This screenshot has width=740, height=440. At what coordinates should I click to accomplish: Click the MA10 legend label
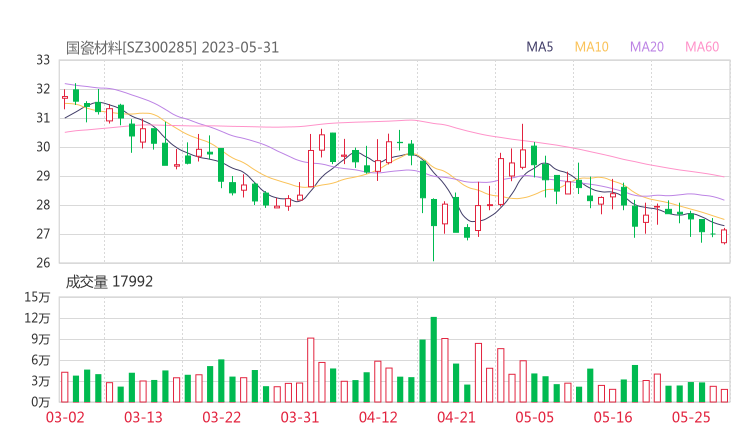[x=591, y=47]
